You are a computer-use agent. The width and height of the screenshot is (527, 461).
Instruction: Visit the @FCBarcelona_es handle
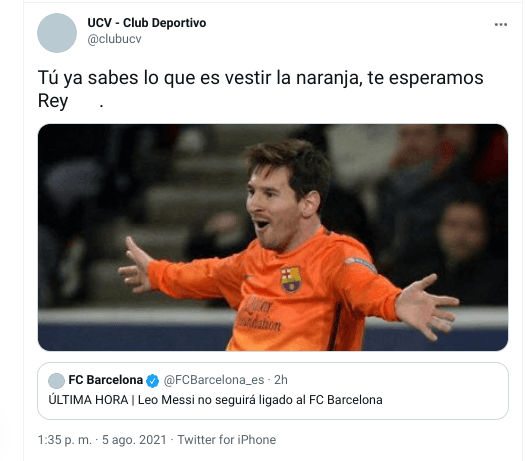(x=214, y=380)
